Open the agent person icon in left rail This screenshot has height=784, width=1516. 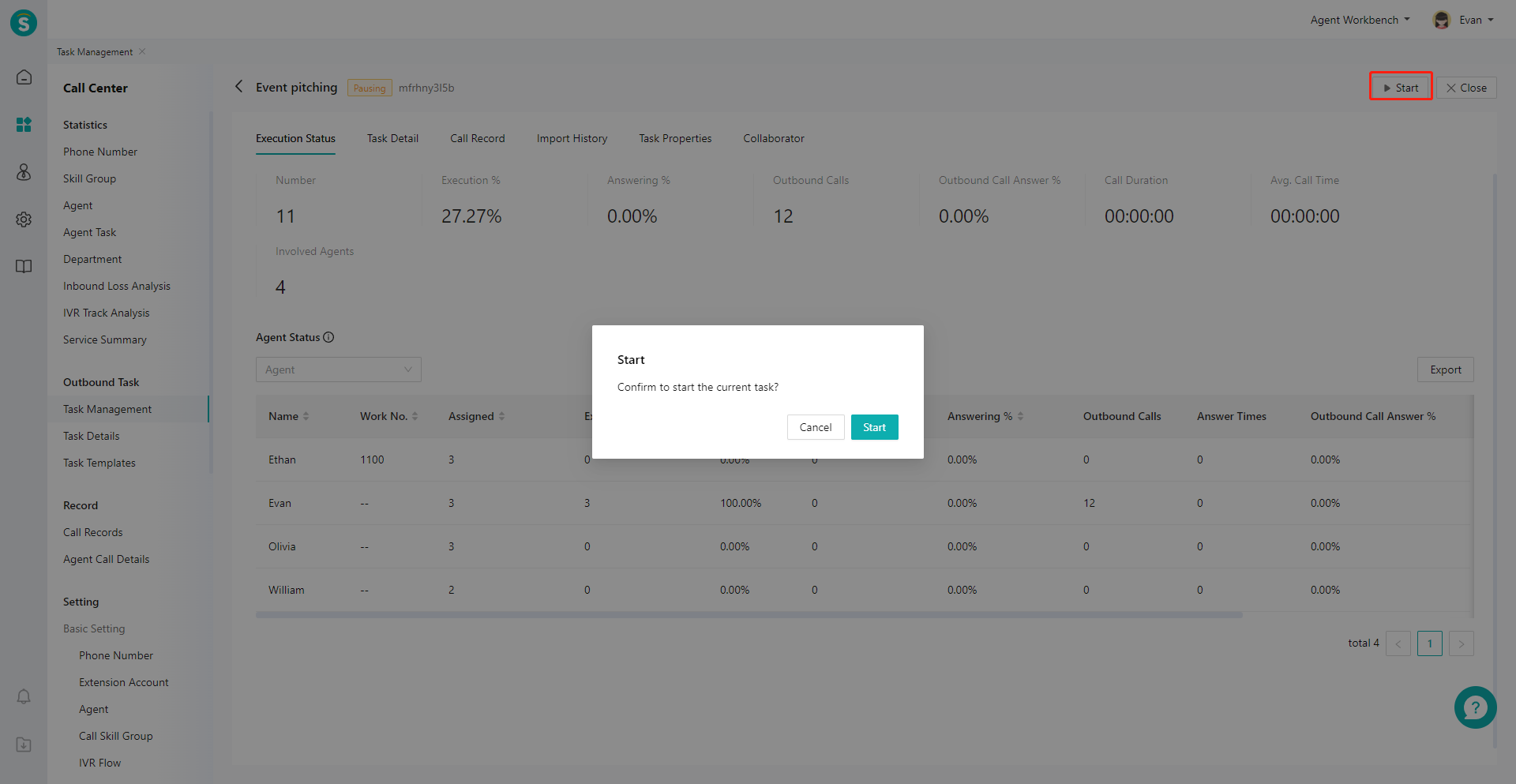click(24, 172)
